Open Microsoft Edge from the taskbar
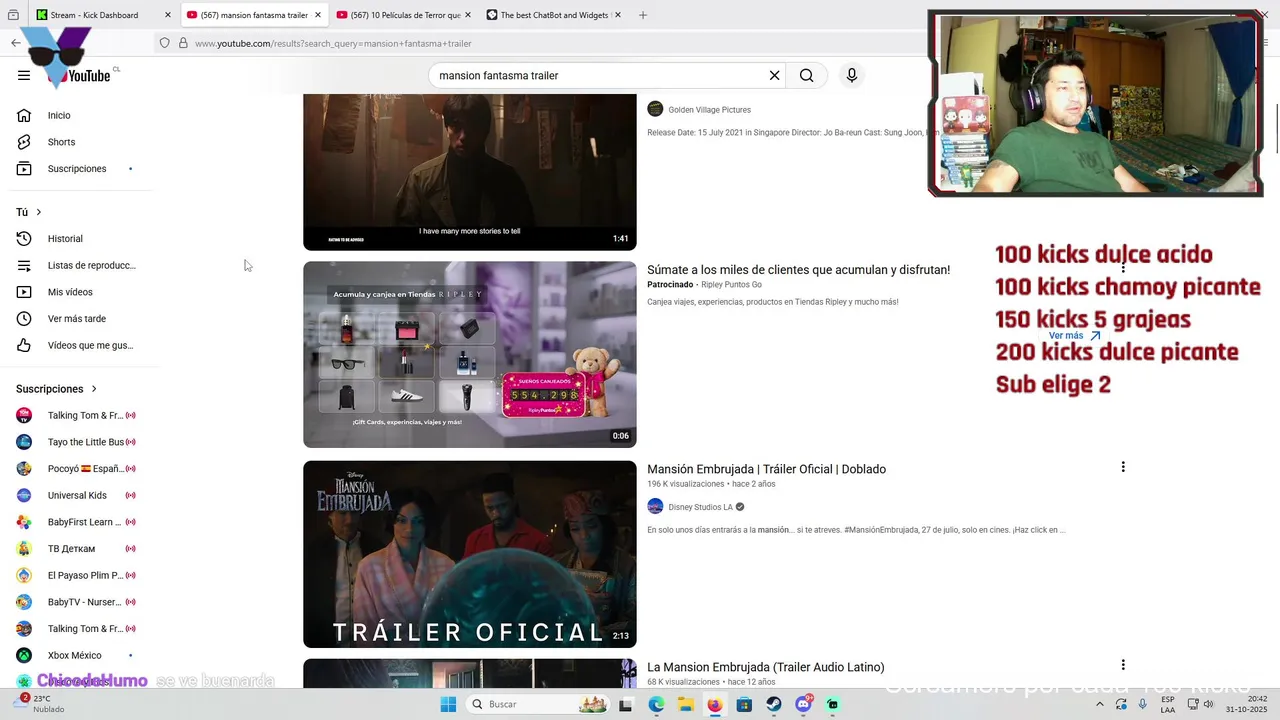The image size is (1280, 720). (x=656, y=704)
